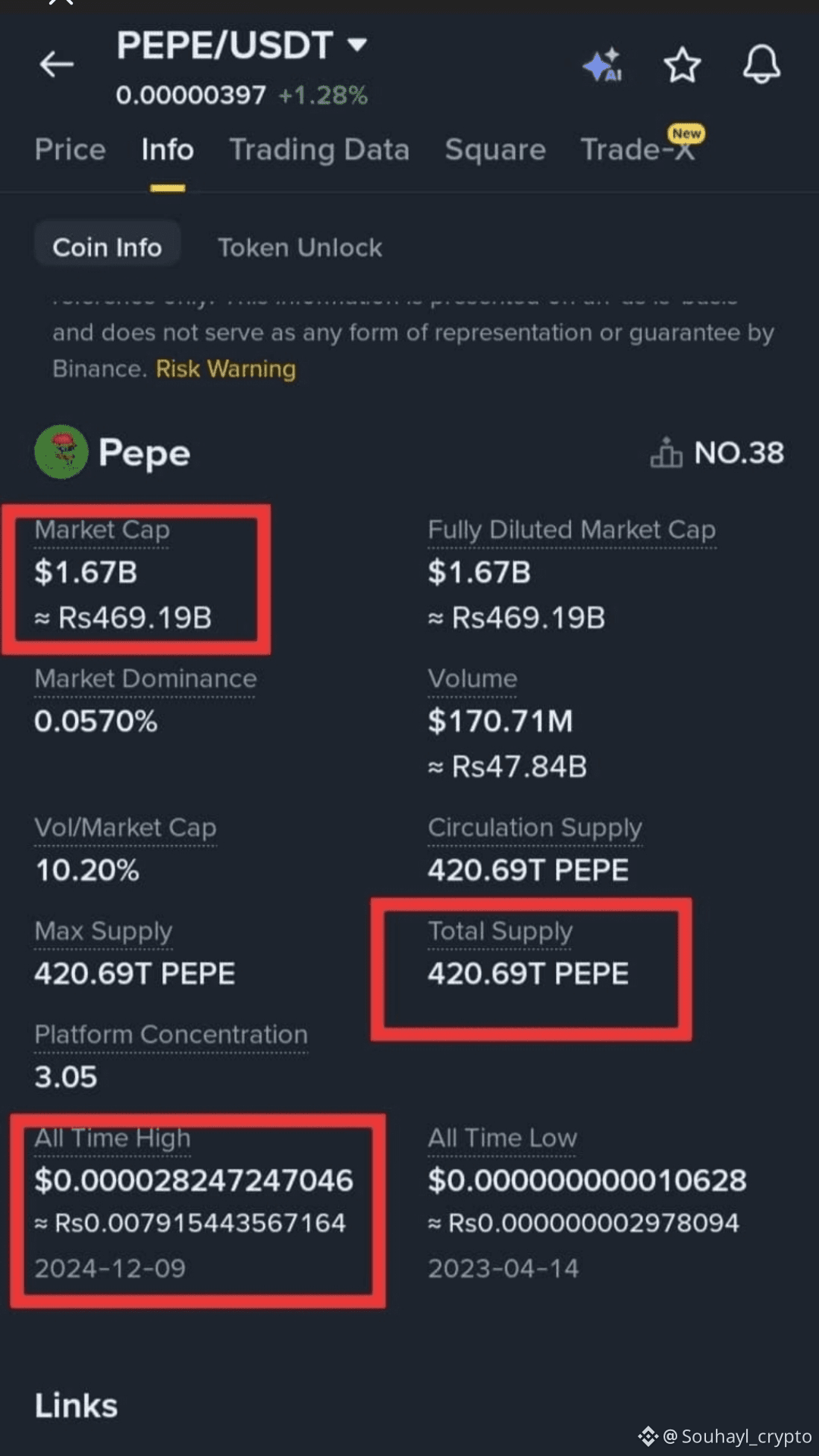The height and width of the screenshot is (1456, 819).
Task: Select the Square tab
Action: click(495, 149)
